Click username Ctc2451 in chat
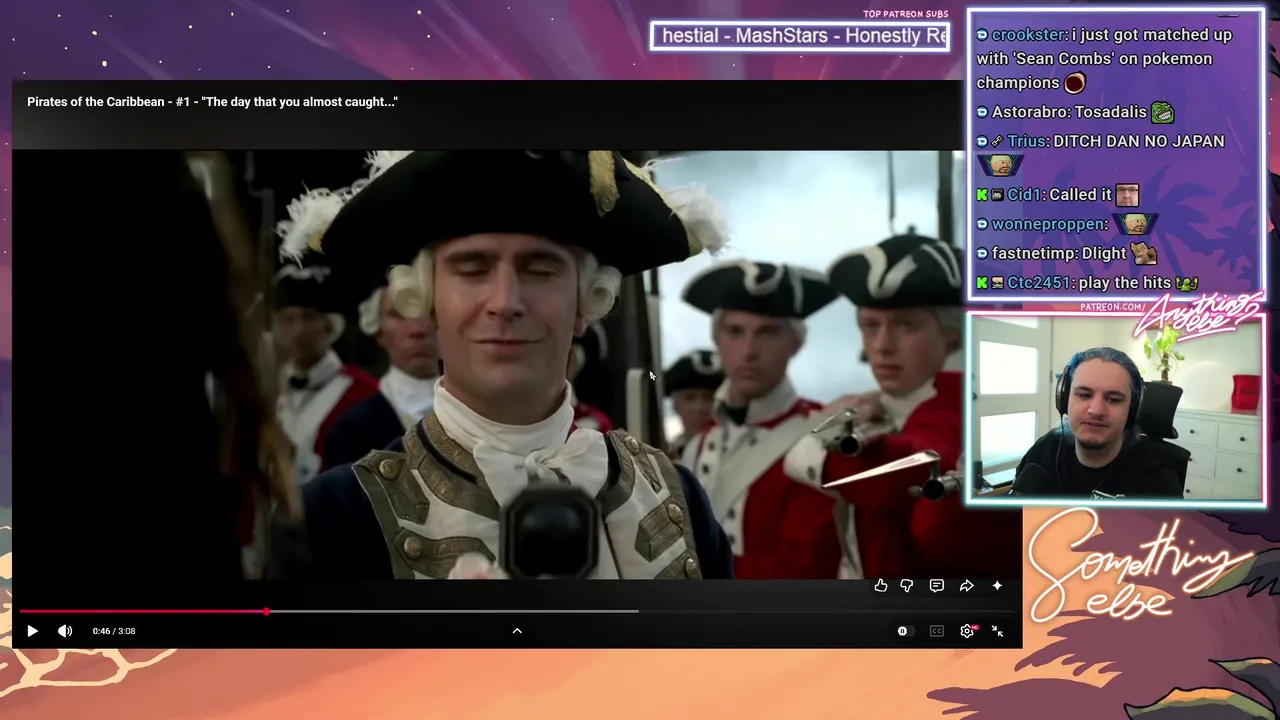The width and height of the screenshot is (1280, 720). click(1038, 283)
